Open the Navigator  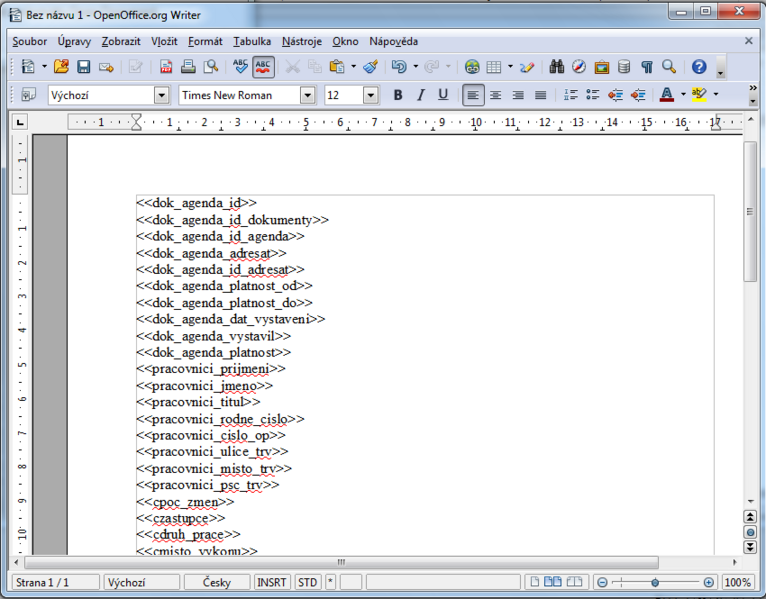tap(579, 66)
